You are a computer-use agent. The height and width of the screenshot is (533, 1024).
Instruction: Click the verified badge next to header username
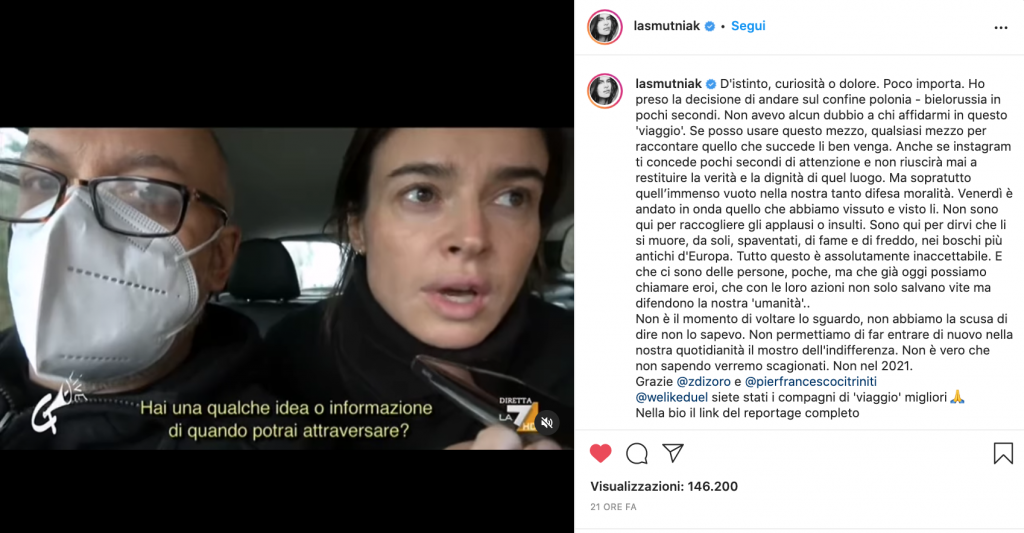coord(709,27)
